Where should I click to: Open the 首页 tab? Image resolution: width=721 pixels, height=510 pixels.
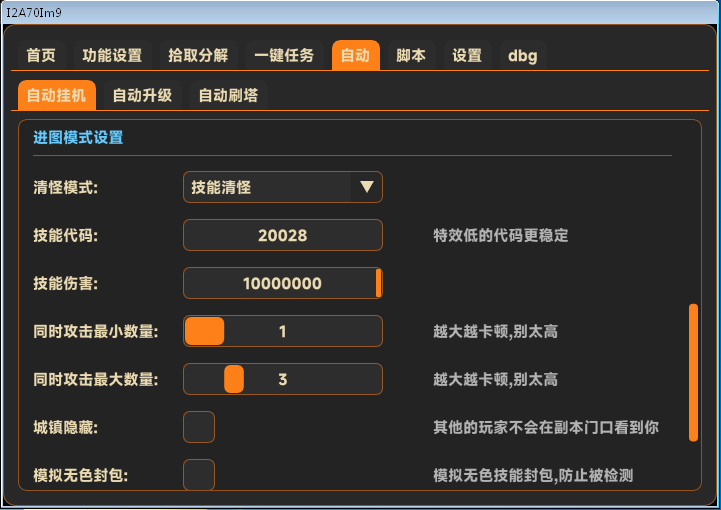pyautogui.click(x=41, y=56)
